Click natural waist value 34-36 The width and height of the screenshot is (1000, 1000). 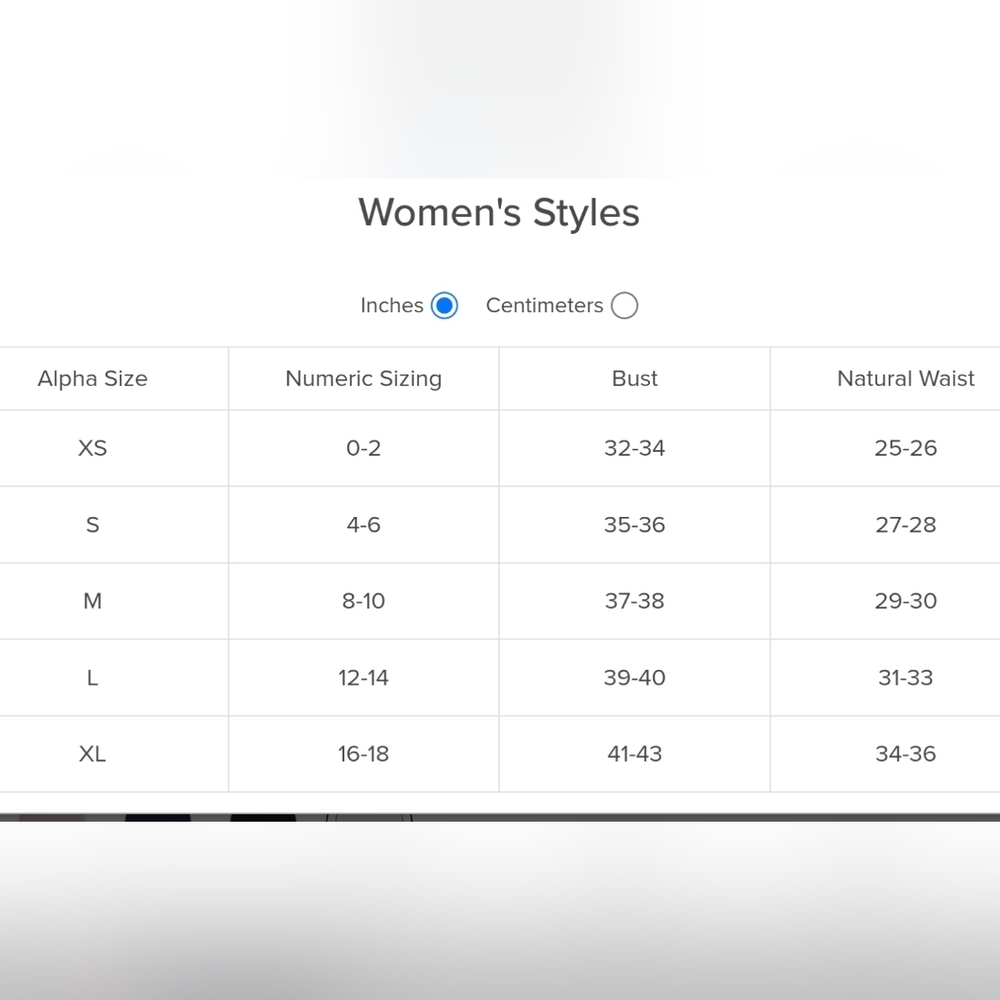click(x=906, y=754)
